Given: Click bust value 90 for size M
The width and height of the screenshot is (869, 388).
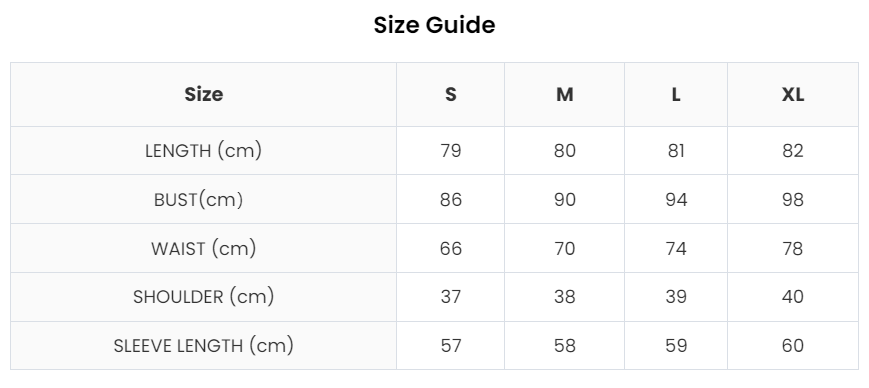Looking at the screenshot, I should click(564, 200).
